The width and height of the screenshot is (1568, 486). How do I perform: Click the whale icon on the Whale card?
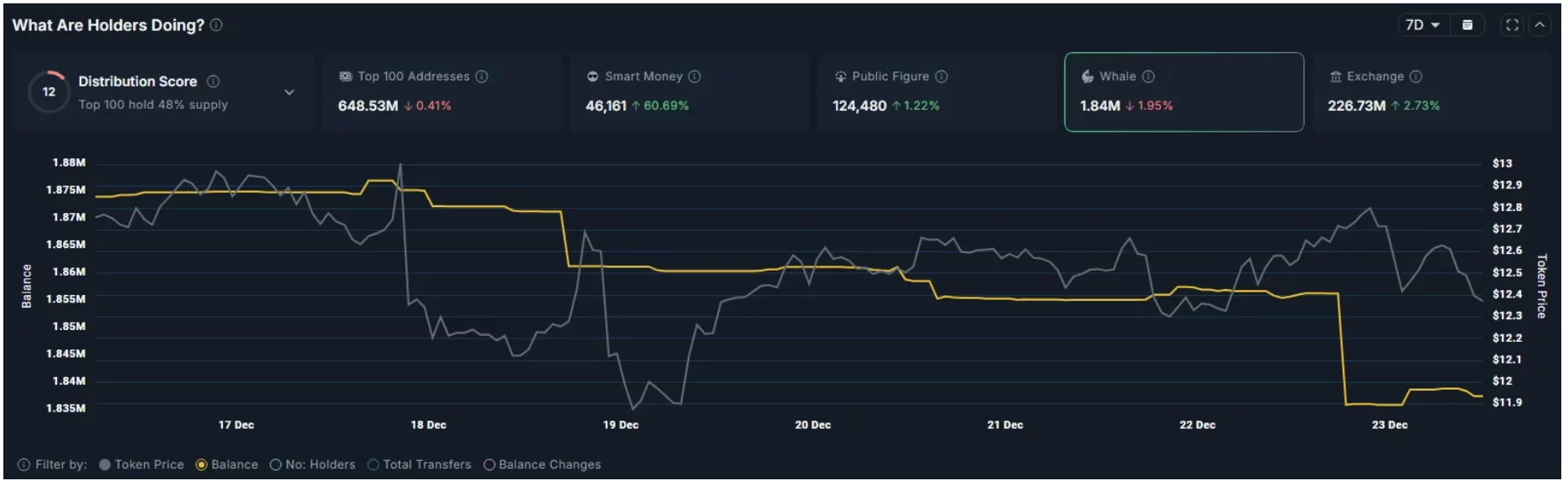(1087, 76)
